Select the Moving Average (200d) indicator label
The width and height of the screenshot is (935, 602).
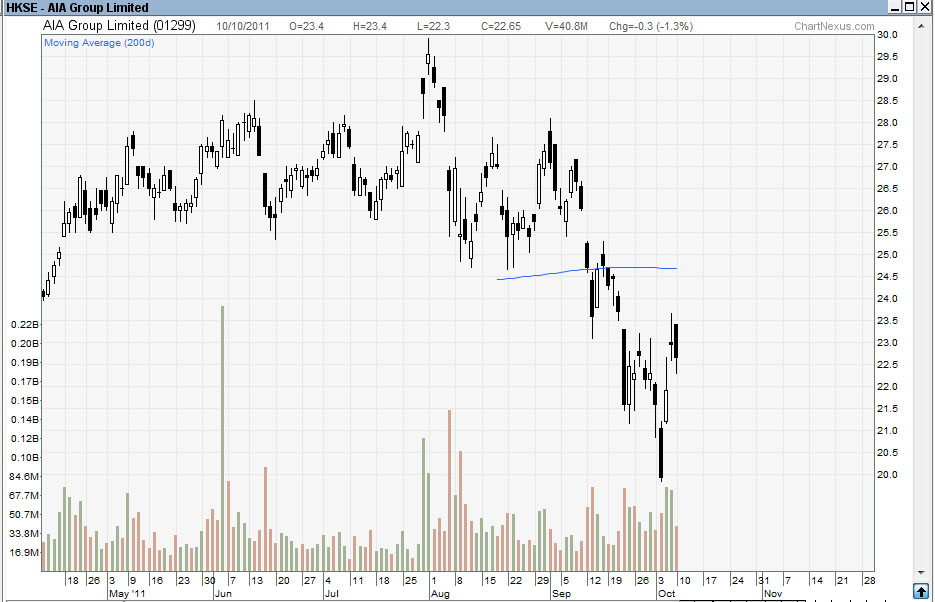(x=99, y=43)
